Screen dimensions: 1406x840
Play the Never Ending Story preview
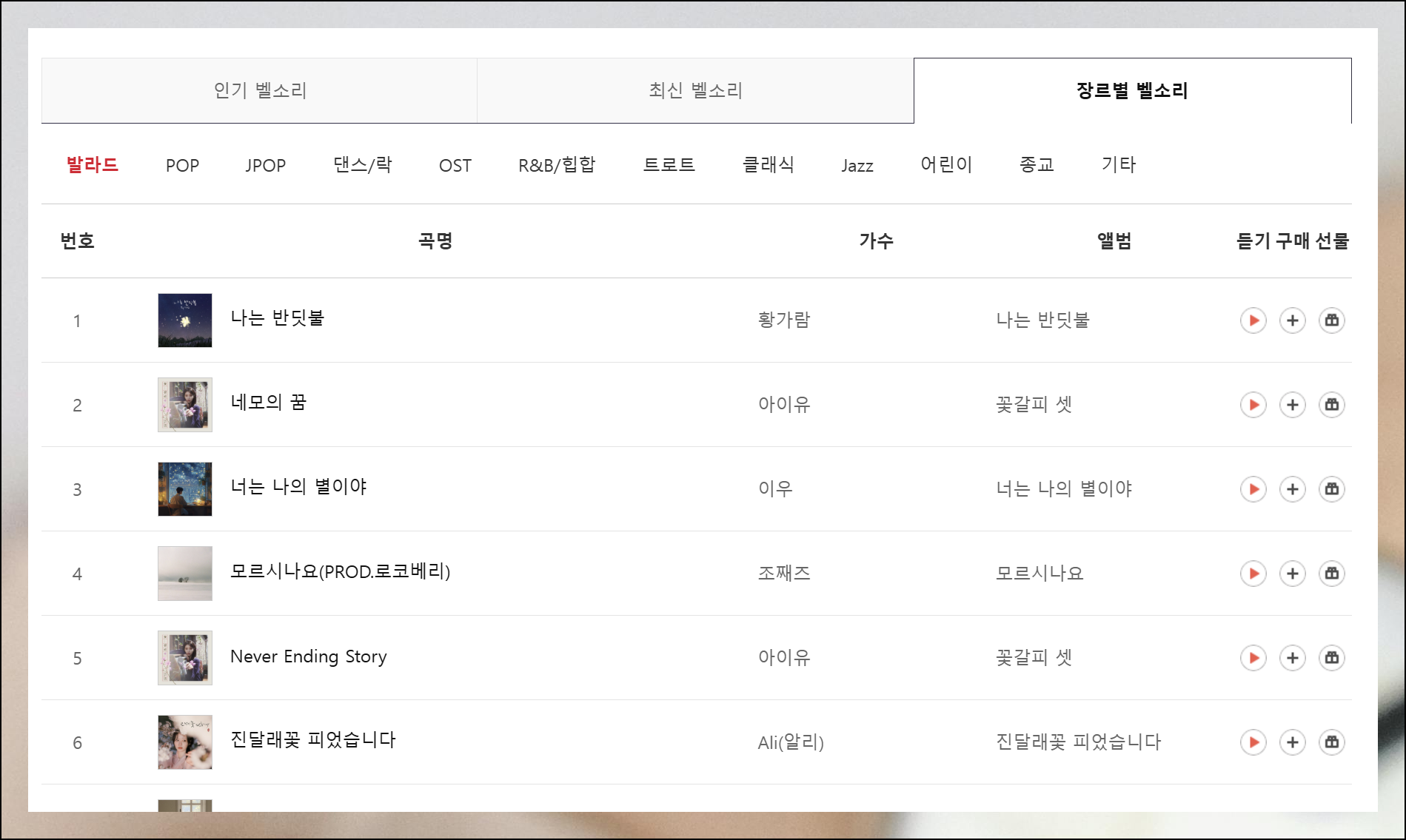[1253, 658]
